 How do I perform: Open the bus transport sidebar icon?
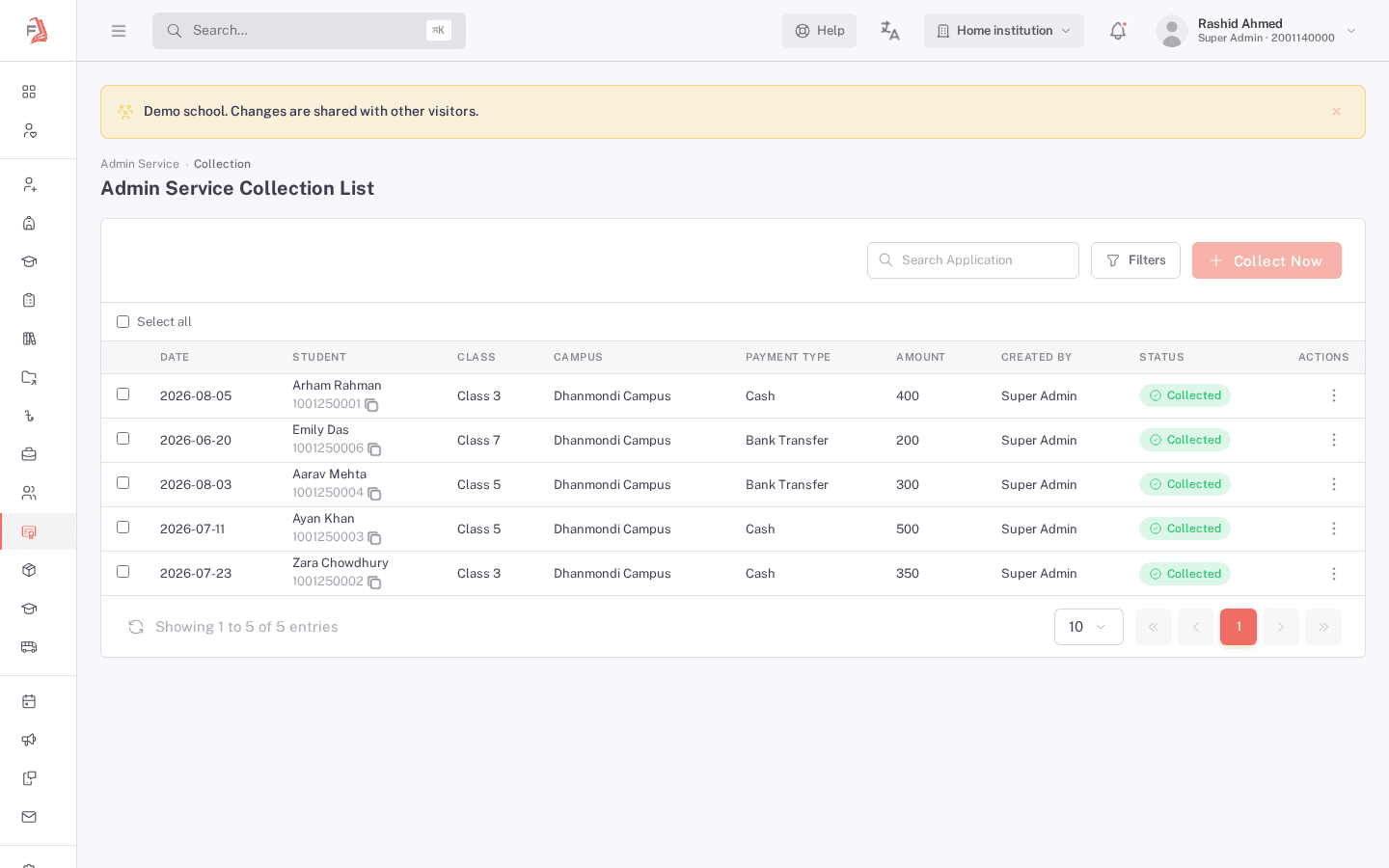coord(29,647)
